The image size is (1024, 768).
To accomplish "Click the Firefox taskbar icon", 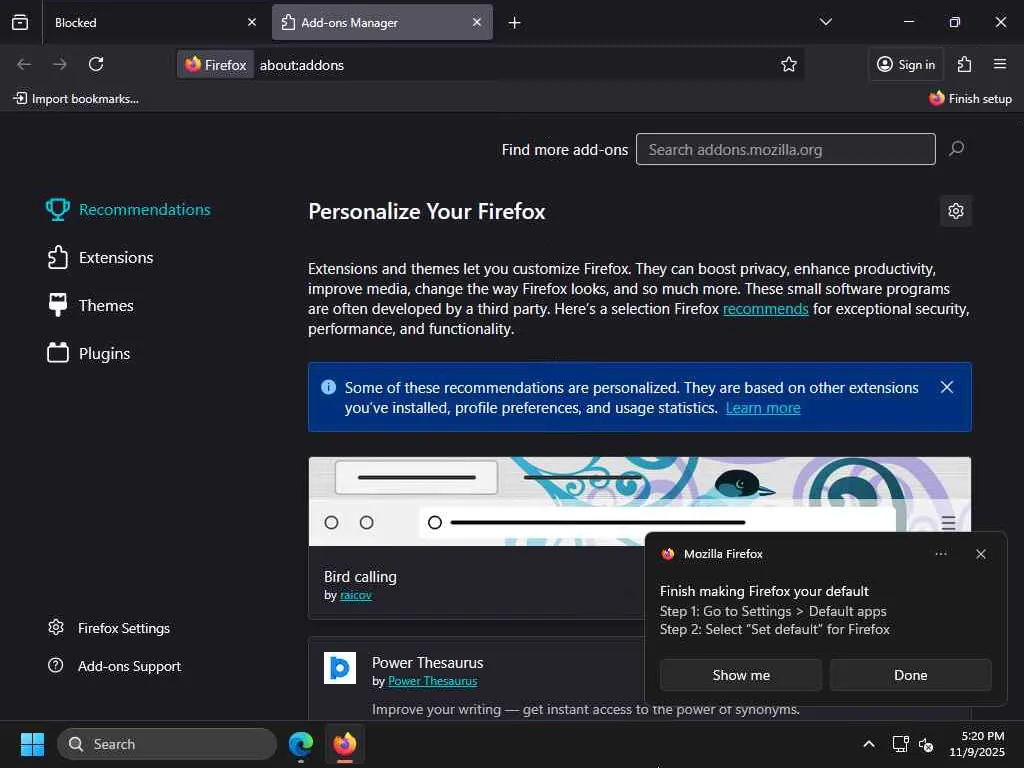I will (345, 744).
